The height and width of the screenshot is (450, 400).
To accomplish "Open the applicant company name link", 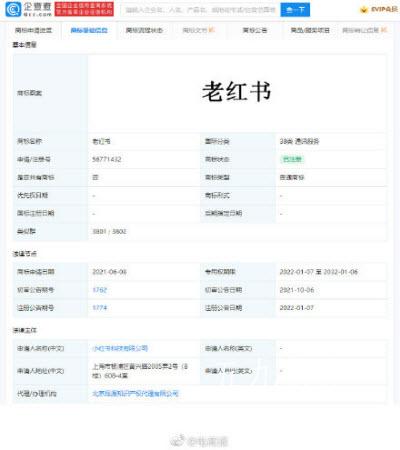I will coord(120,348).
